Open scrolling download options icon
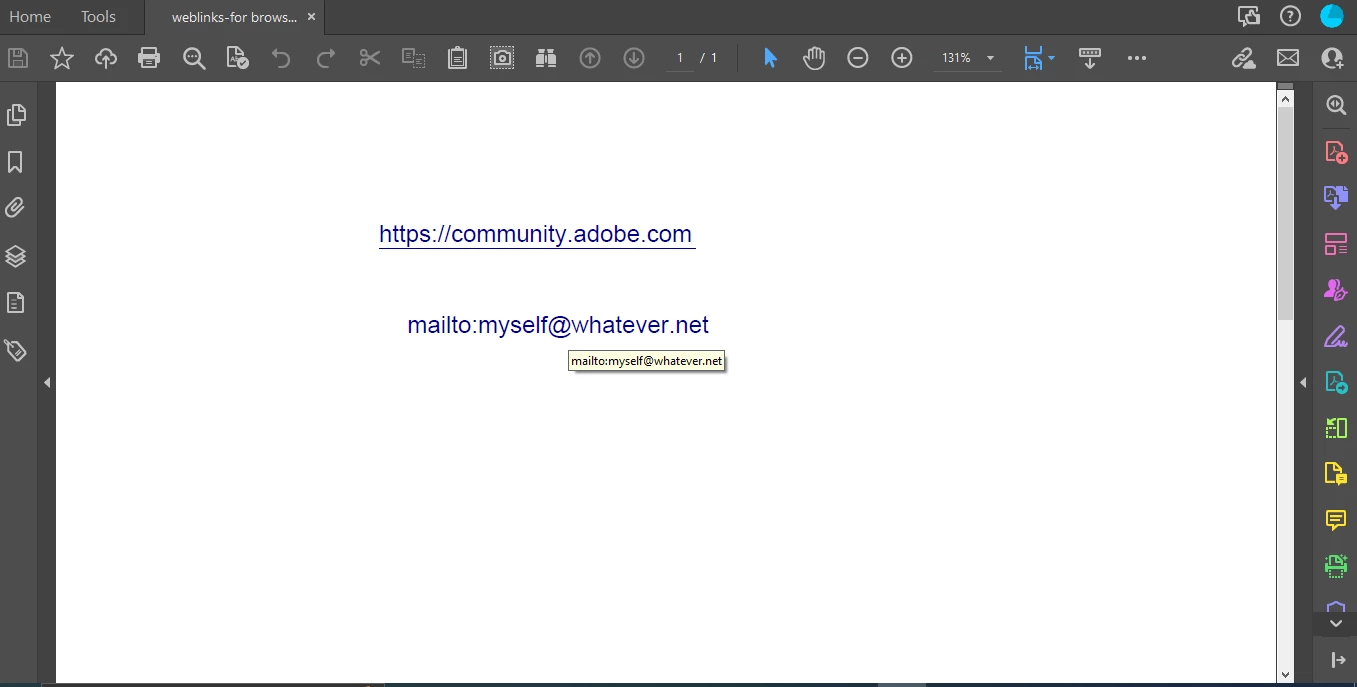The width and height of the screenshot is (1357, 687). (1090, 58)
